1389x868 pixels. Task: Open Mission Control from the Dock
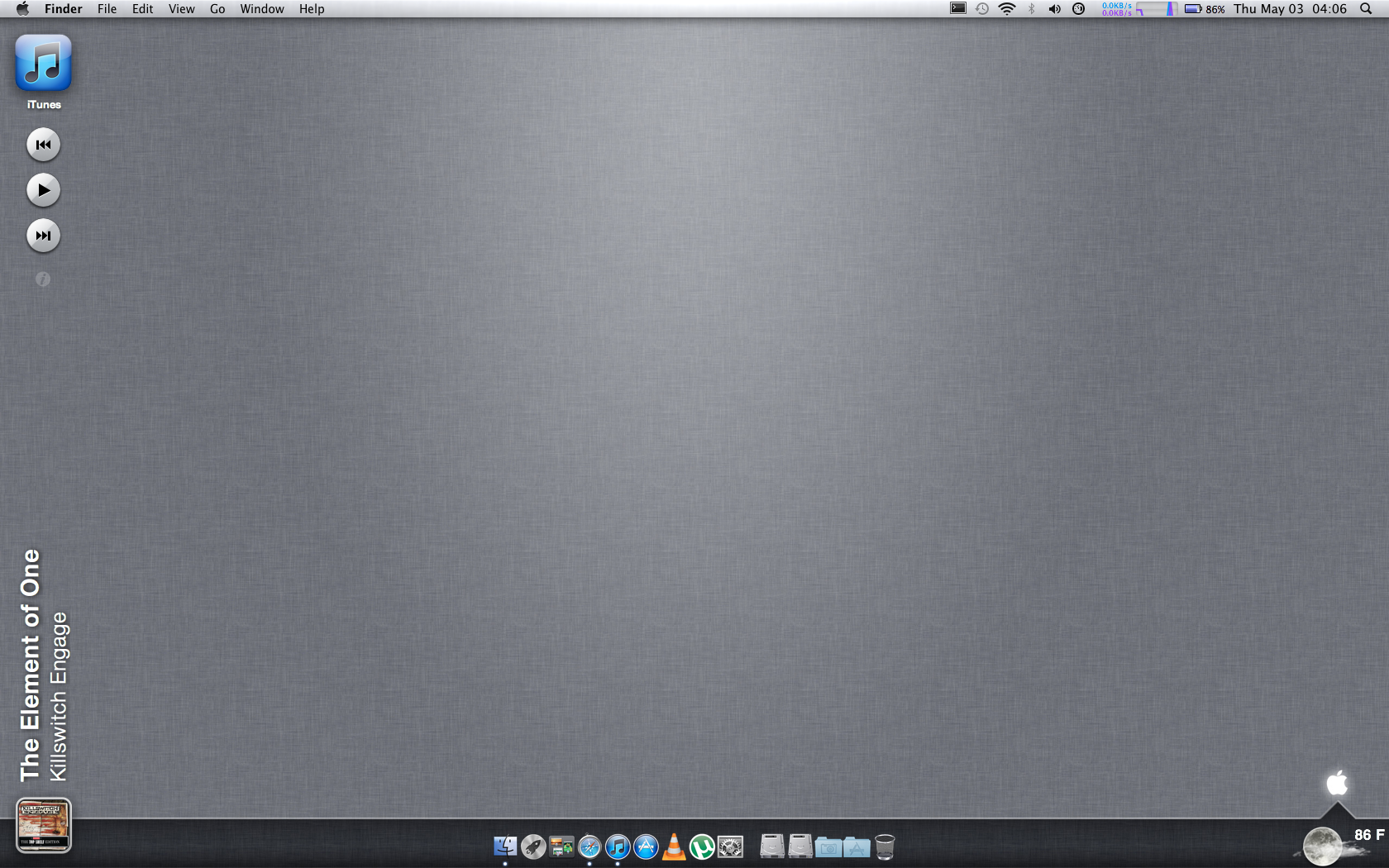coord(561,847)
